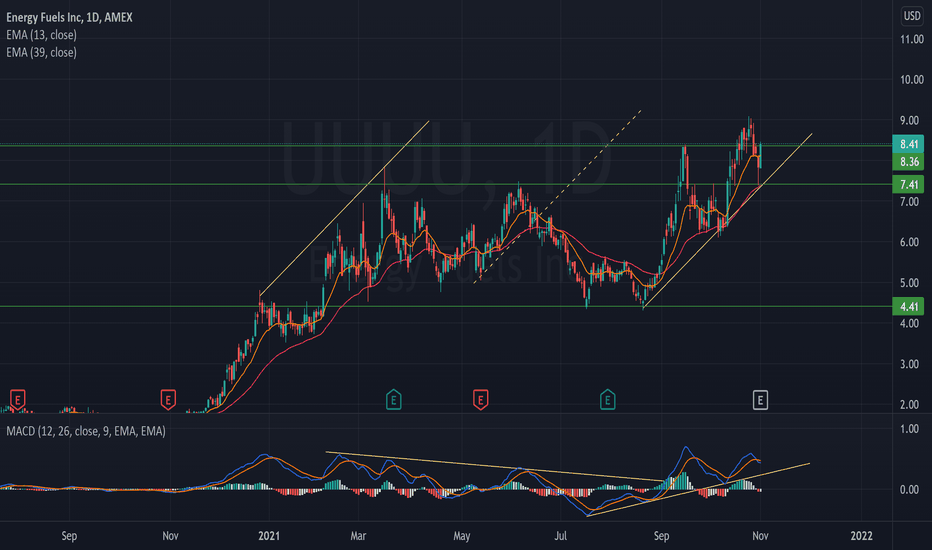Open the red earnings marker above Nov 2020
Screen dimensions: 932x550
pos(168,400)
